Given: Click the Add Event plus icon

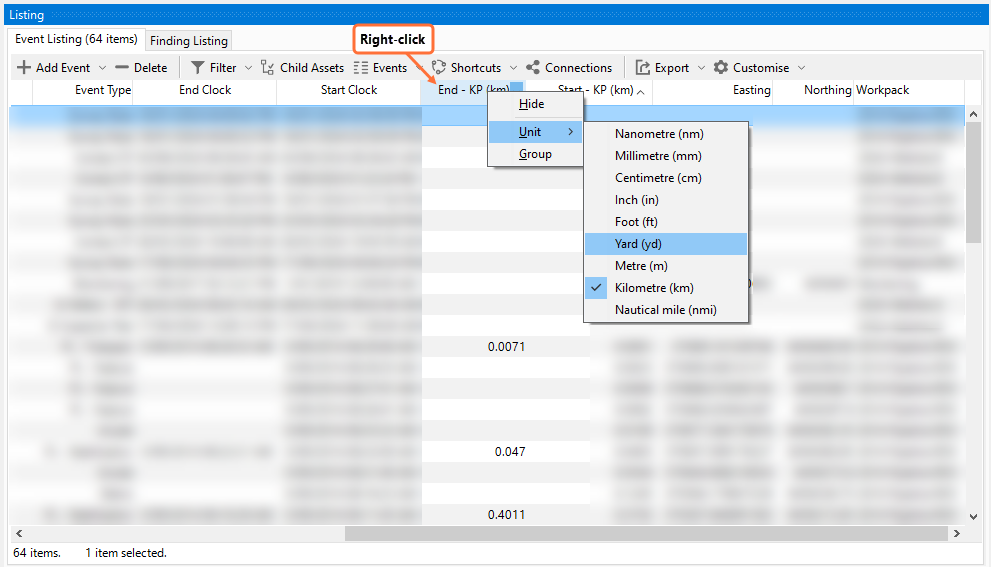Looking at the screenshot, I should (24, 68).
